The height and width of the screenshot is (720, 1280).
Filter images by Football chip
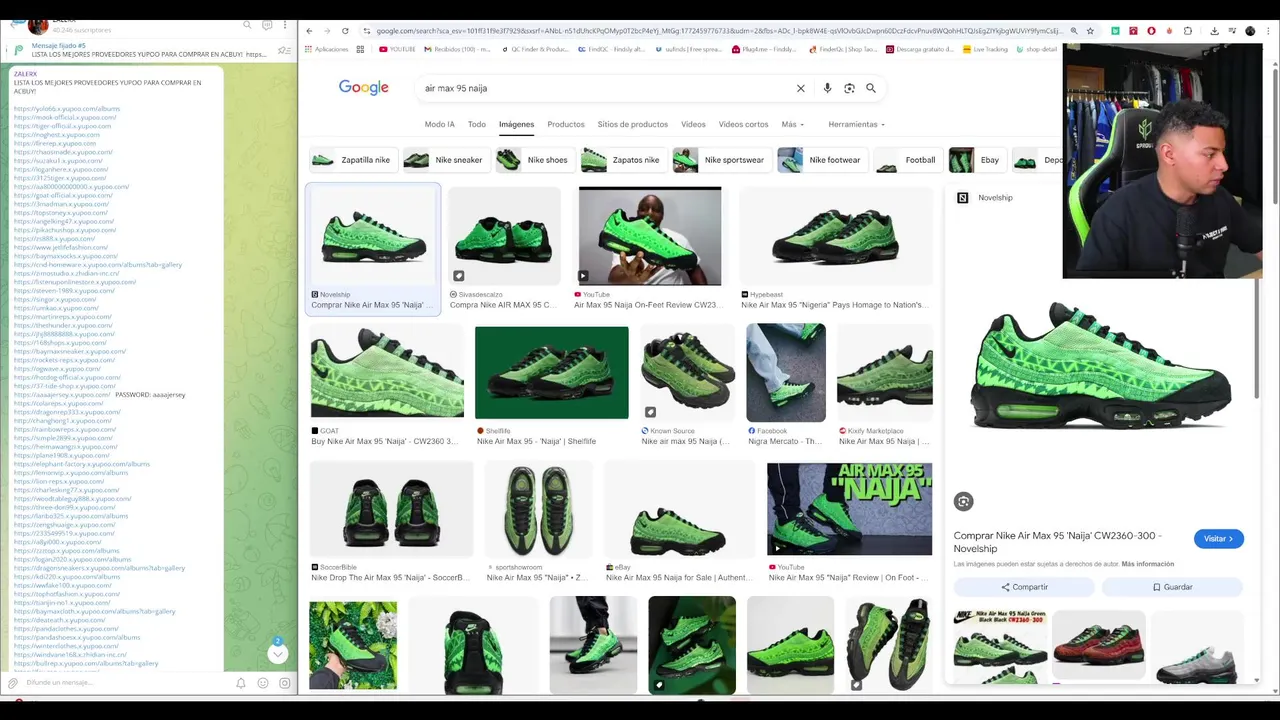[x=907, y=160]
